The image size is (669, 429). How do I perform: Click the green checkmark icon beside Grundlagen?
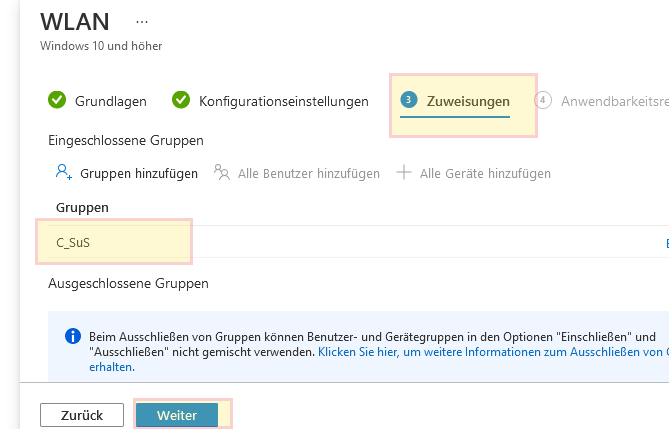click(57, 100)
